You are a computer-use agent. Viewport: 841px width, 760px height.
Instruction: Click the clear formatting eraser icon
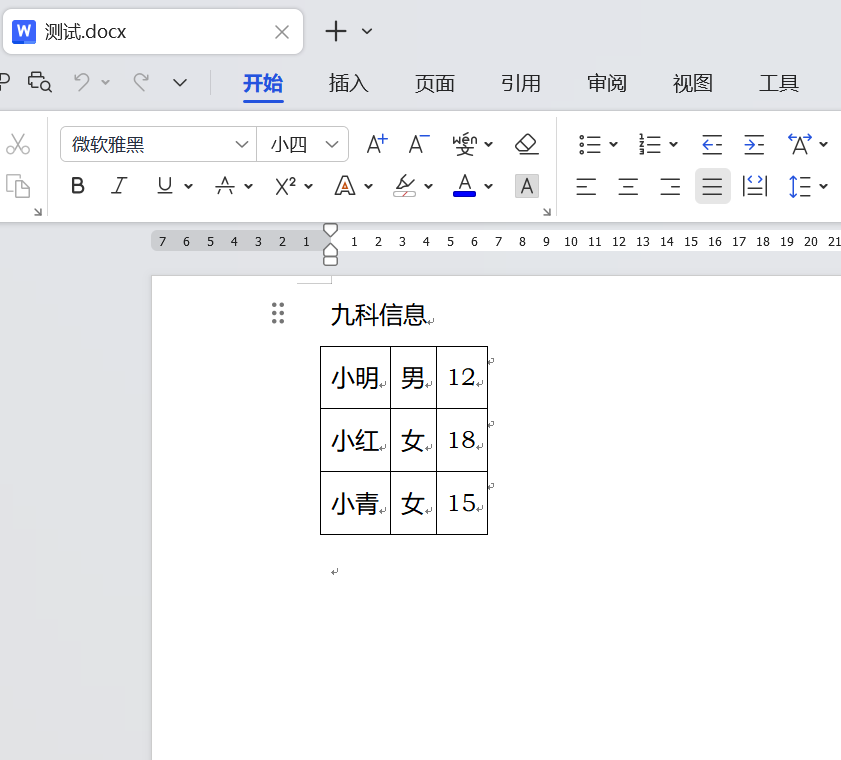pyautogui.click(x=527, y=144)
